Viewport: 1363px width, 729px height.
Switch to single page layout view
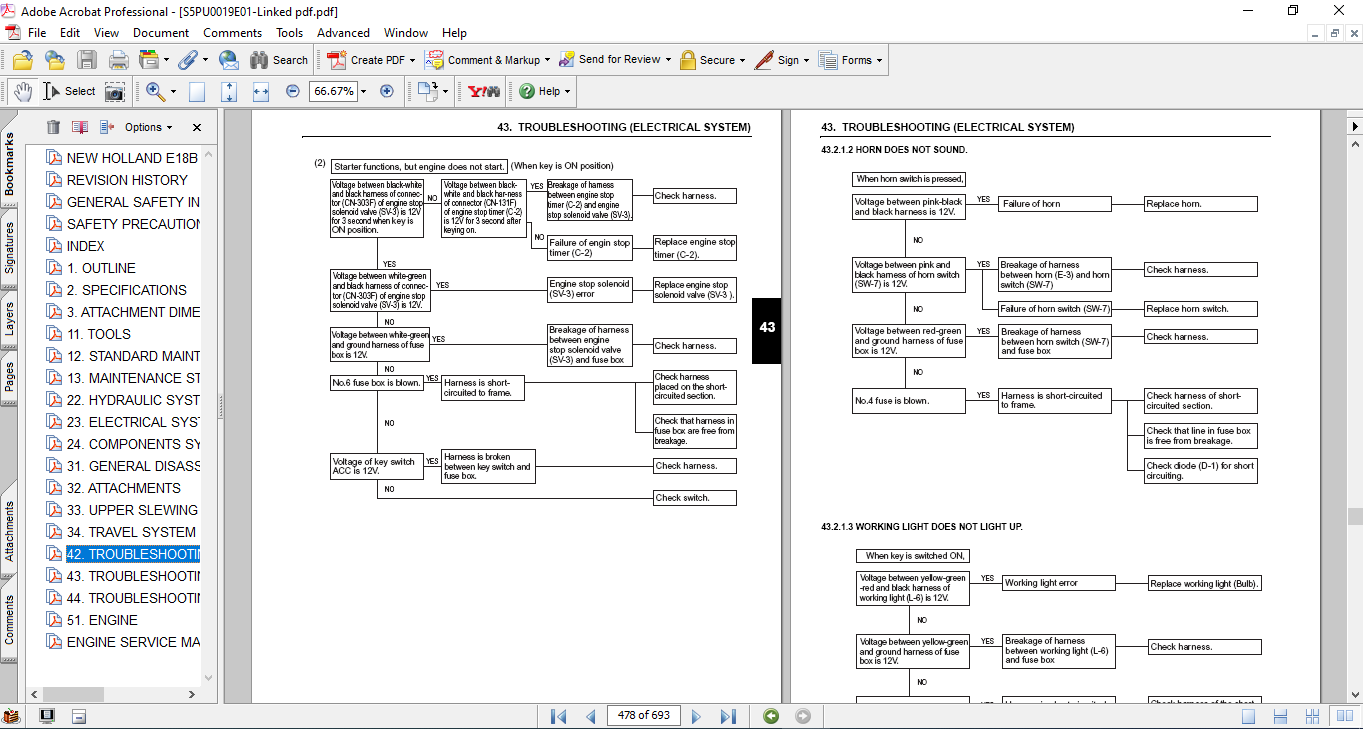1248,716
